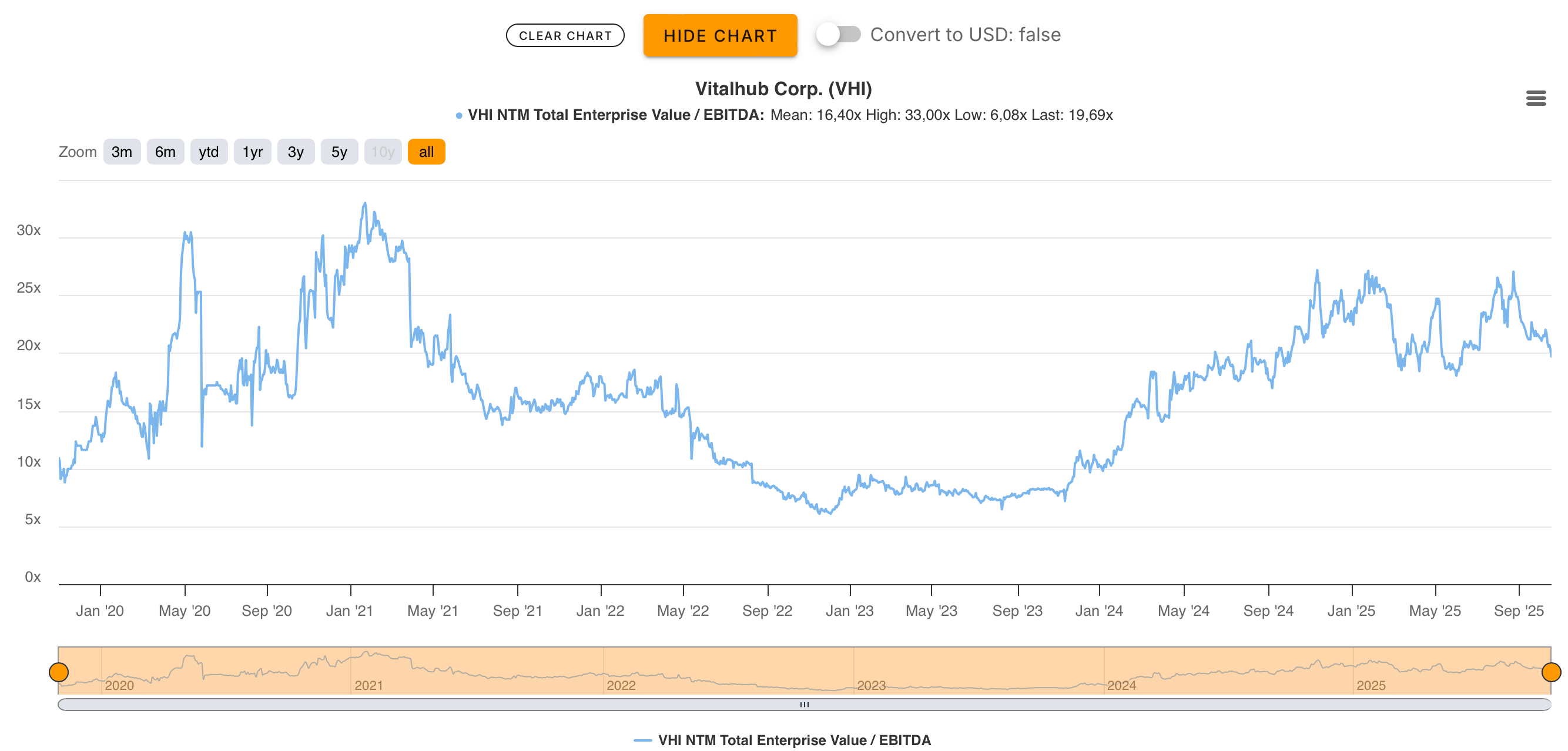Image resolution: width=1568 pixels, height=751 pixels.
Task: Click the 2023 label in navigator
Action: 871,685
